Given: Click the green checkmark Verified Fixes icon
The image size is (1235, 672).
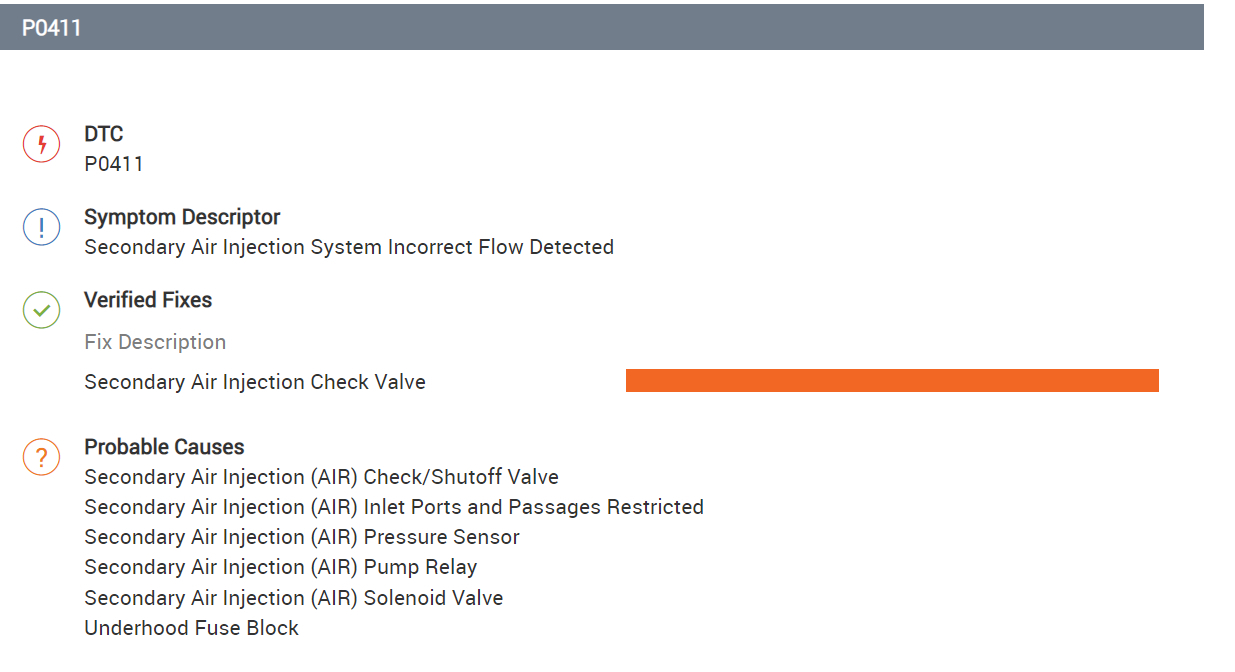Looking at the screenshot, I should coord(41,310).
